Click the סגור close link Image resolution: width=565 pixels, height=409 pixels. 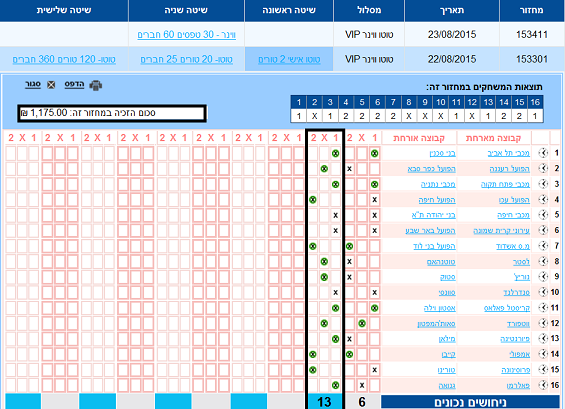[33, 84]
